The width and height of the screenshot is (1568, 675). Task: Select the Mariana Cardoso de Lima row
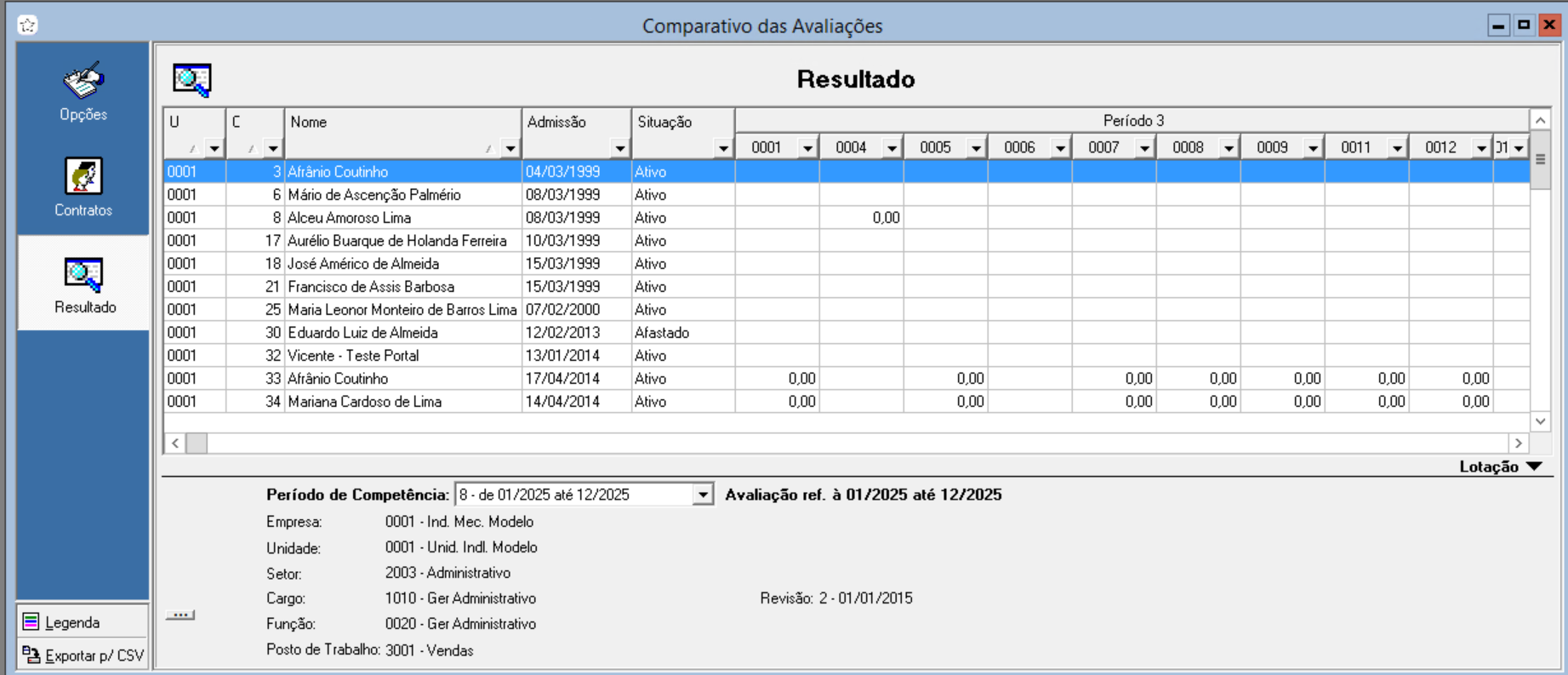(x=364, y=402)
